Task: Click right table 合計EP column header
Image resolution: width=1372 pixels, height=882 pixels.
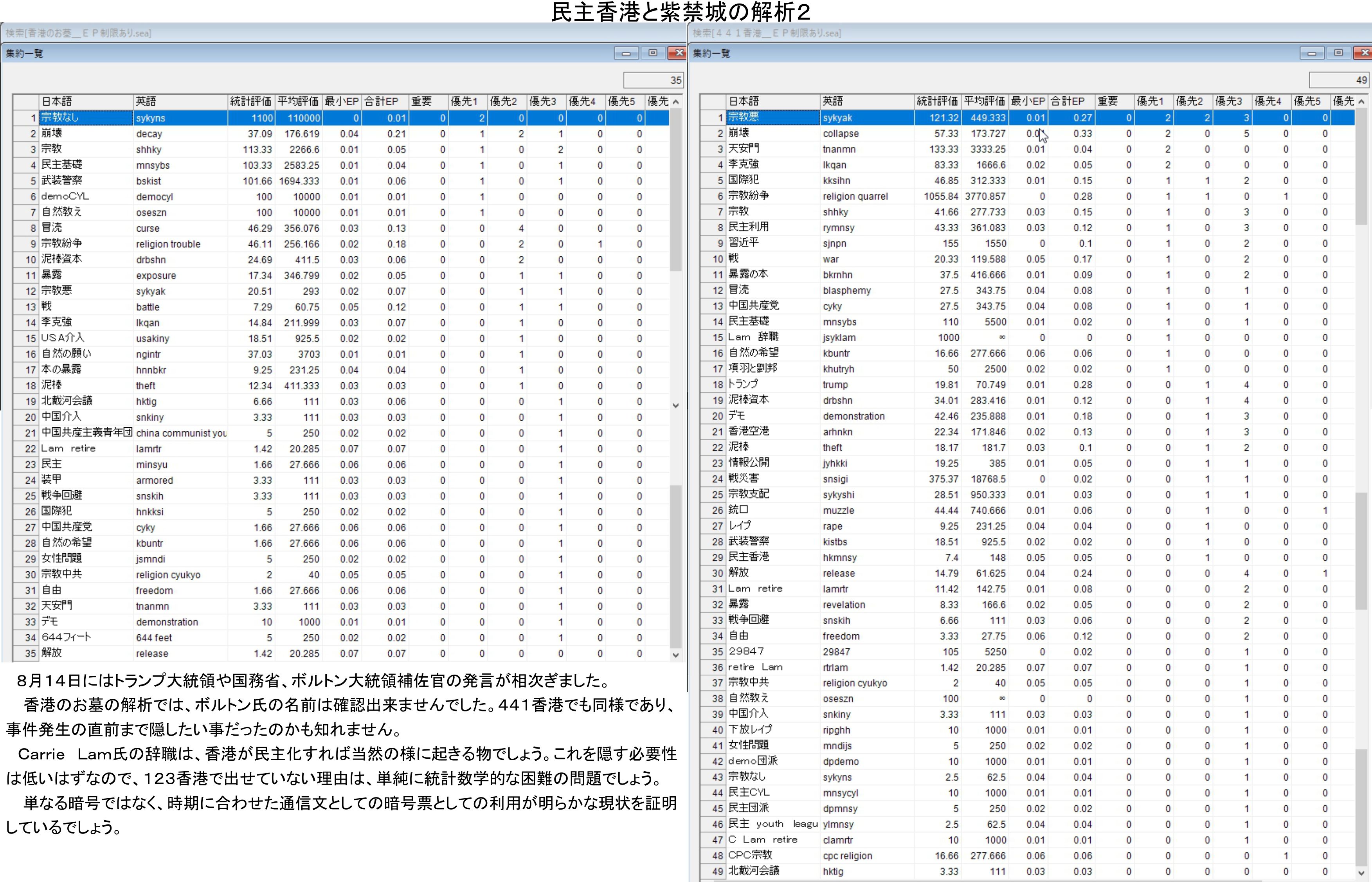Action: point(1071,101)
